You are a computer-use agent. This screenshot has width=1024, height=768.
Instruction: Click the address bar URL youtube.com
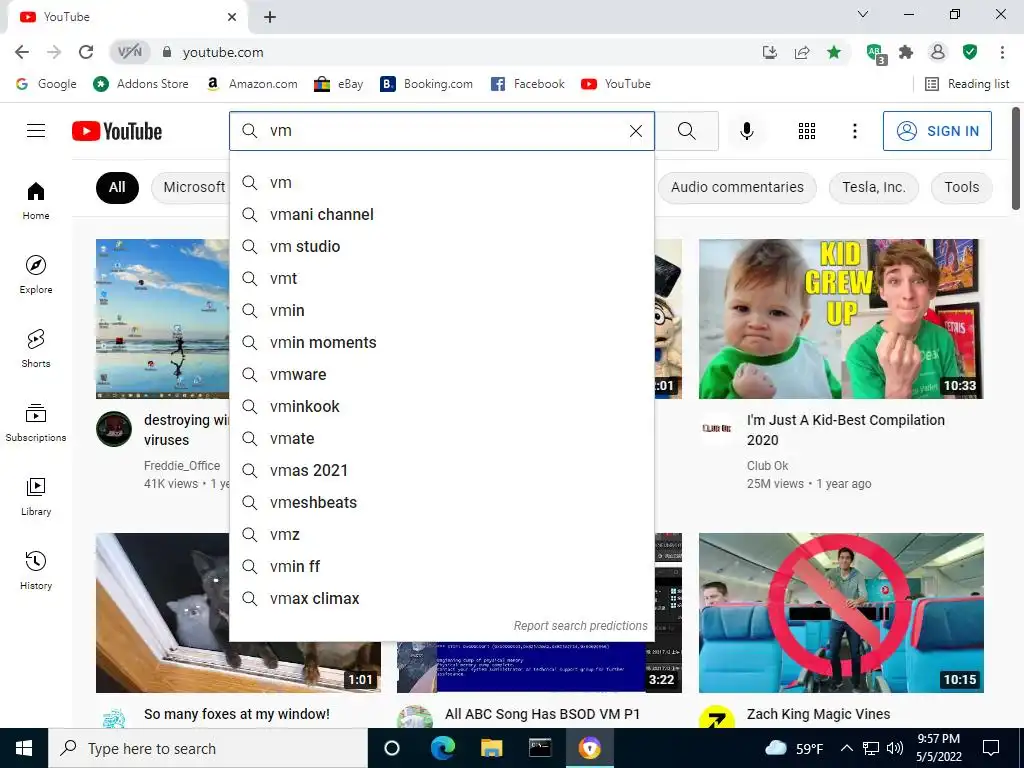pos(223,52)
